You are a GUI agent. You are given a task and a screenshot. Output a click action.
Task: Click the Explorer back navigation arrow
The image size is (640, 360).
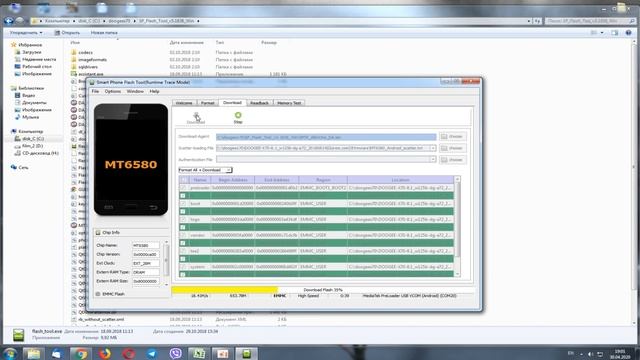coord(9,20)
